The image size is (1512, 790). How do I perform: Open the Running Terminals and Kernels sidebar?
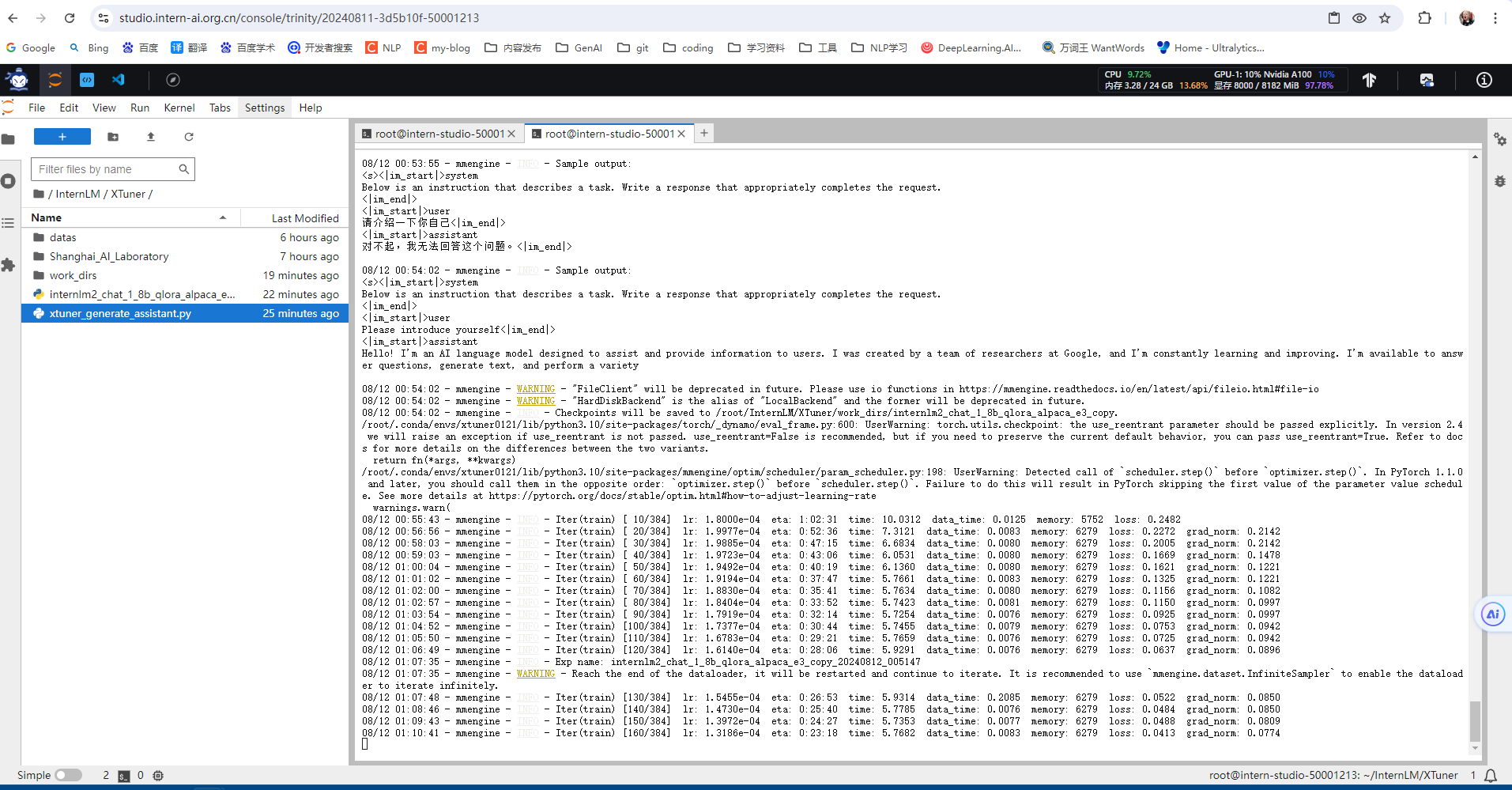click(9, 181)
